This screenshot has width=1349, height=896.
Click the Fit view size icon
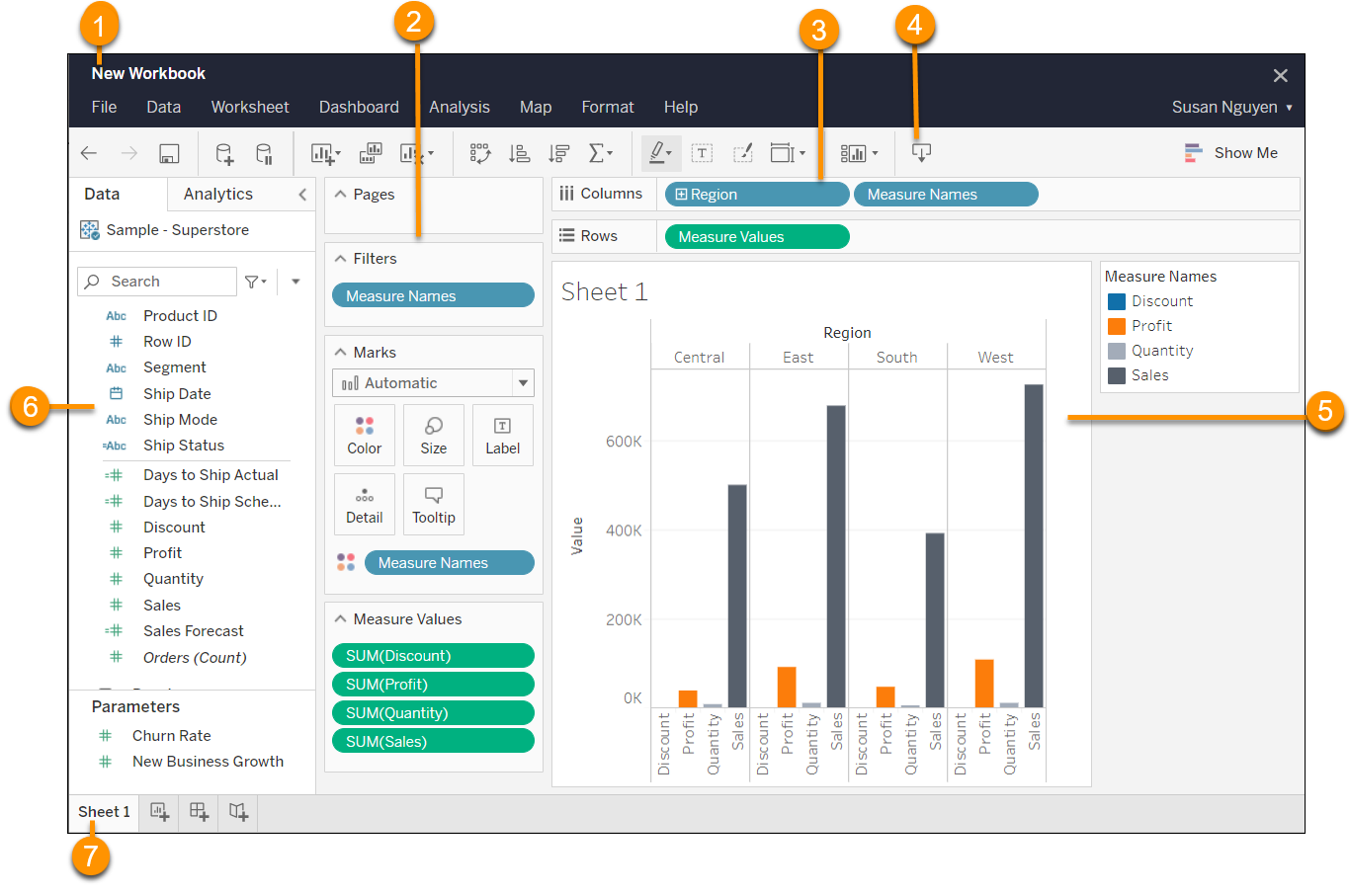[788, 153]
